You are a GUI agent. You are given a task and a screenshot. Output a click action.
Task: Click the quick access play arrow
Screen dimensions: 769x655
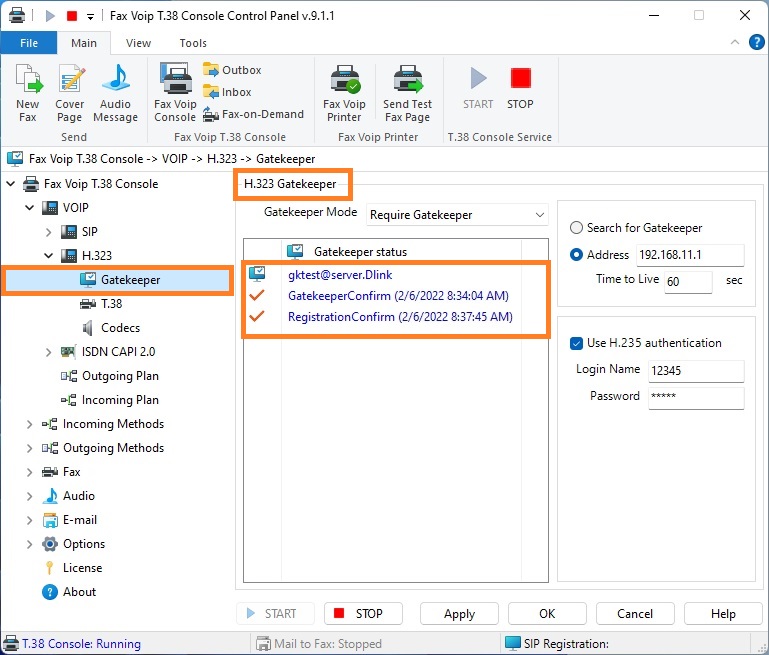pos(50,16)
